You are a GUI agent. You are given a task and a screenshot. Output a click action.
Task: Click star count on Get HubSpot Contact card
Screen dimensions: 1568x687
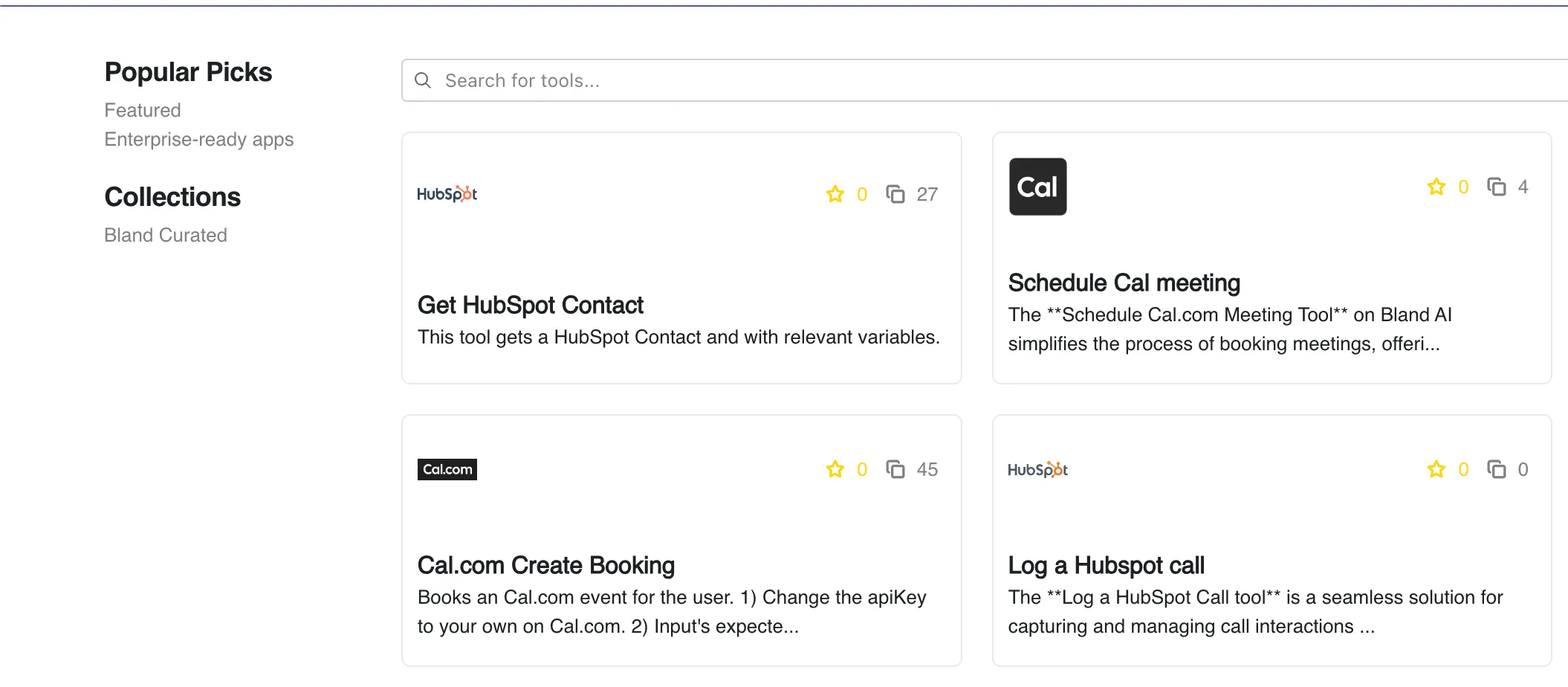(862, 194)
